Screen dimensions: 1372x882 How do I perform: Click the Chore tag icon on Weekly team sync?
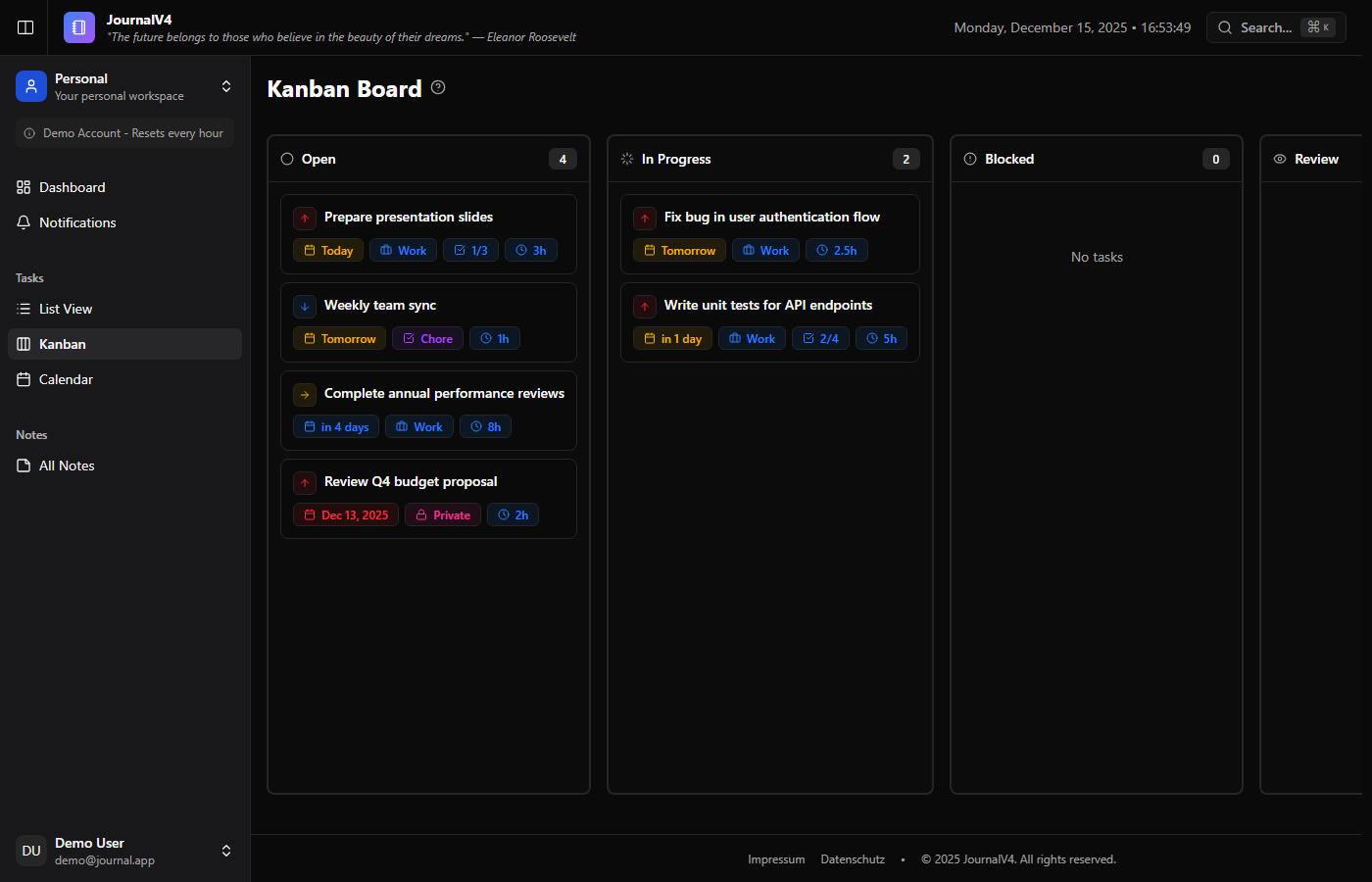point(410,338)
